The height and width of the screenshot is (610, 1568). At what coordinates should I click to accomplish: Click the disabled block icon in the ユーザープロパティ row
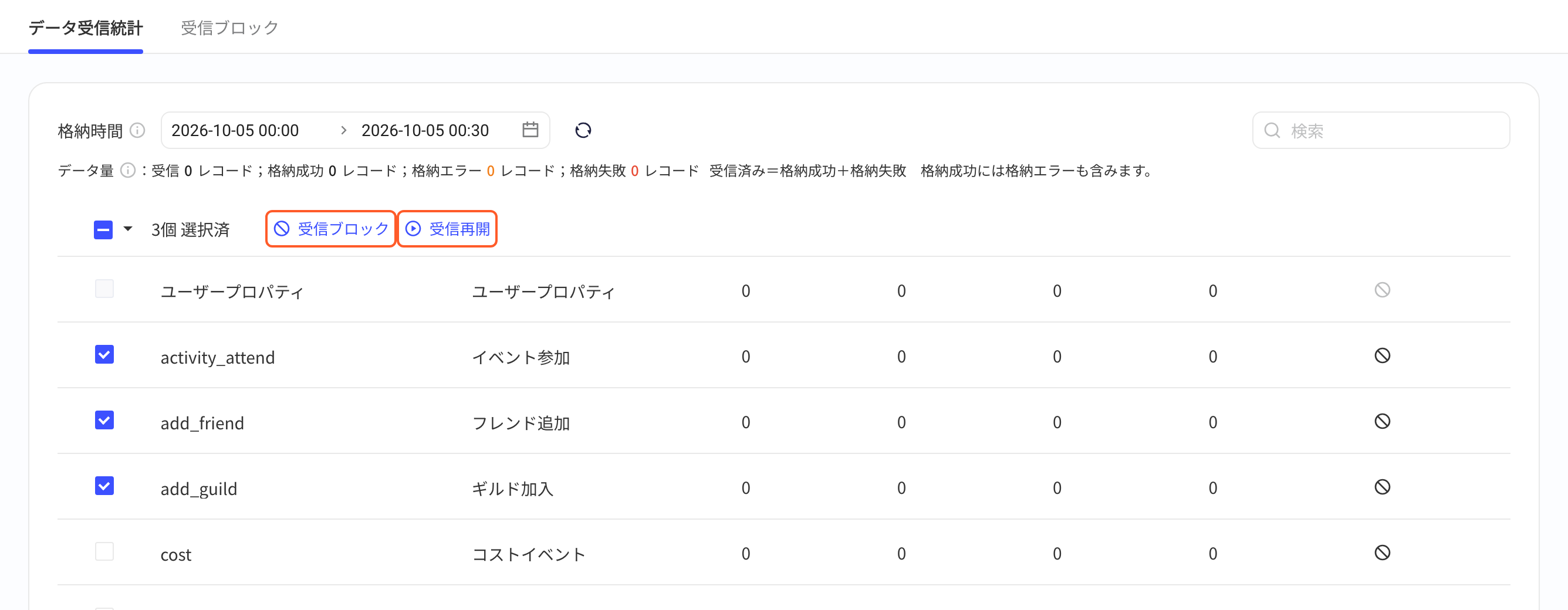(1382, 290)
